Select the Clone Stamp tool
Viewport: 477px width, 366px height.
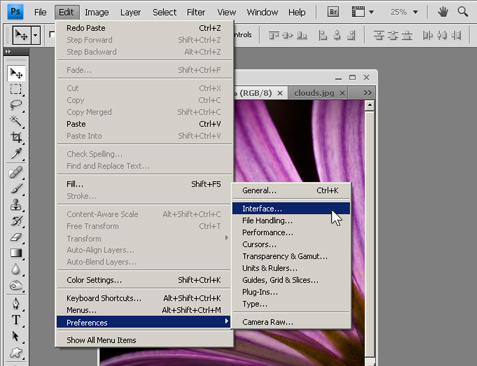16,205
